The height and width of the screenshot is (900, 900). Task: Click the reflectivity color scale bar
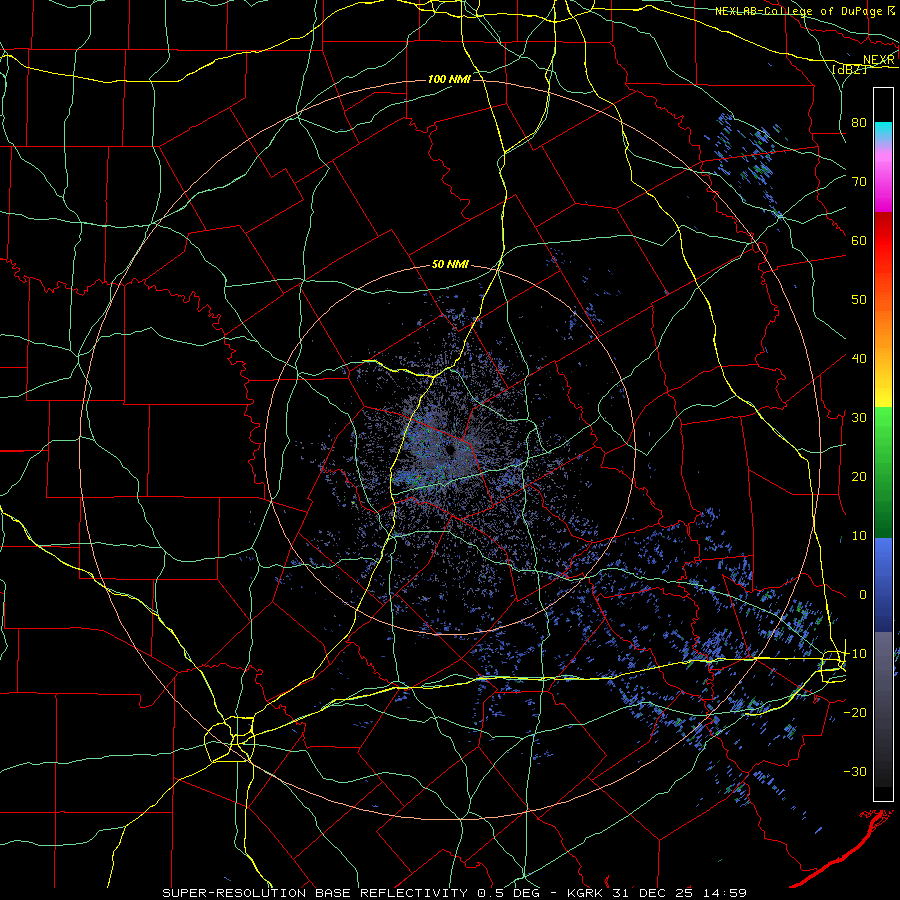(883, 444)
